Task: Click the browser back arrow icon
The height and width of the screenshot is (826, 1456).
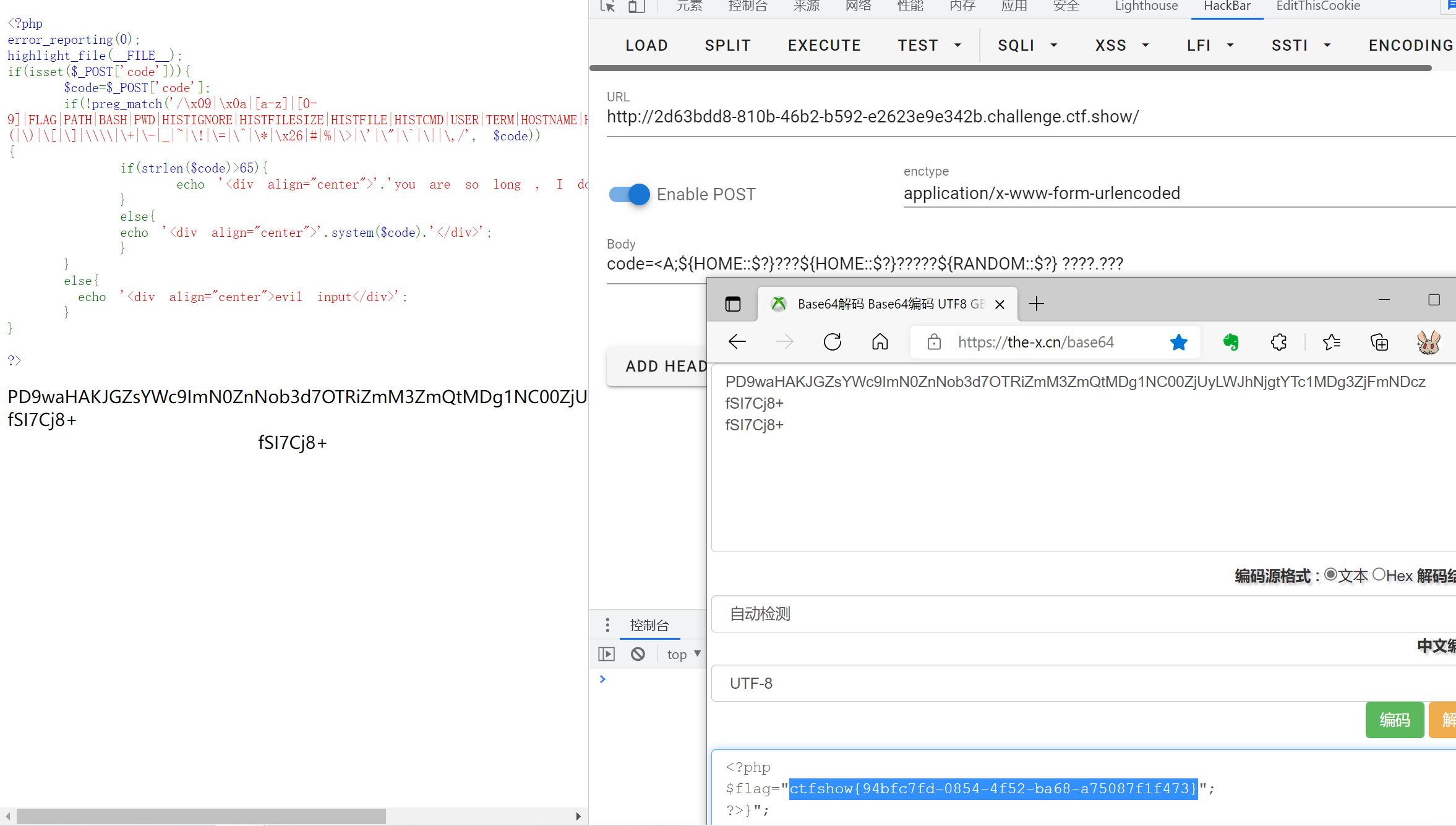Action: (737, 342)
